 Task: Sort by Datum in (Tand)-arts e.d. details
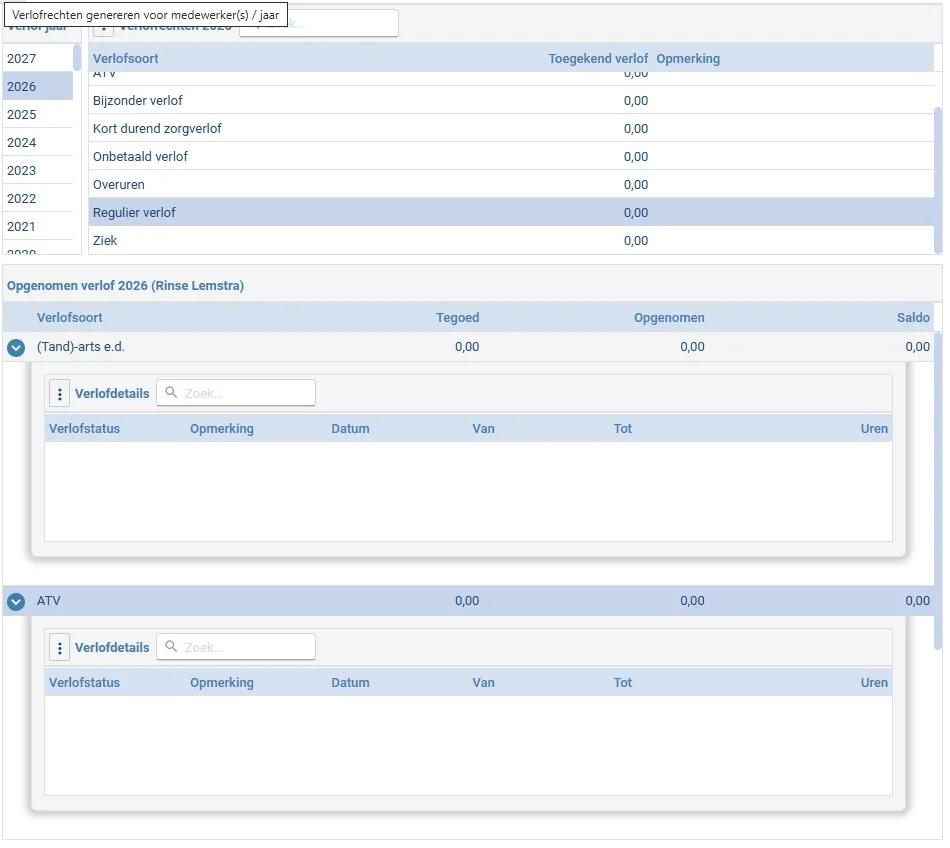click(350, 429)
